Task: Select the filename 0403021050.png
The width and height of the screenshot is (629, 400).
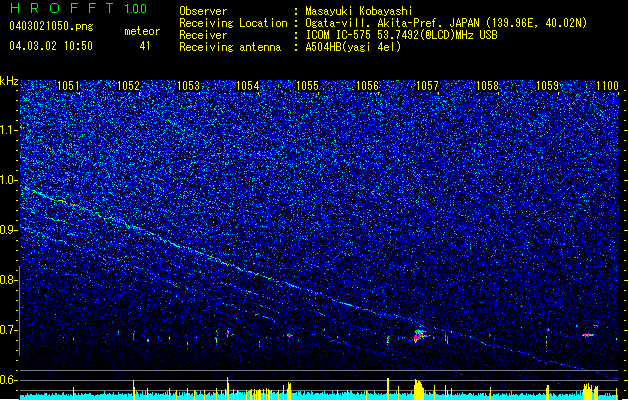Action: click(x=51, y=26)
